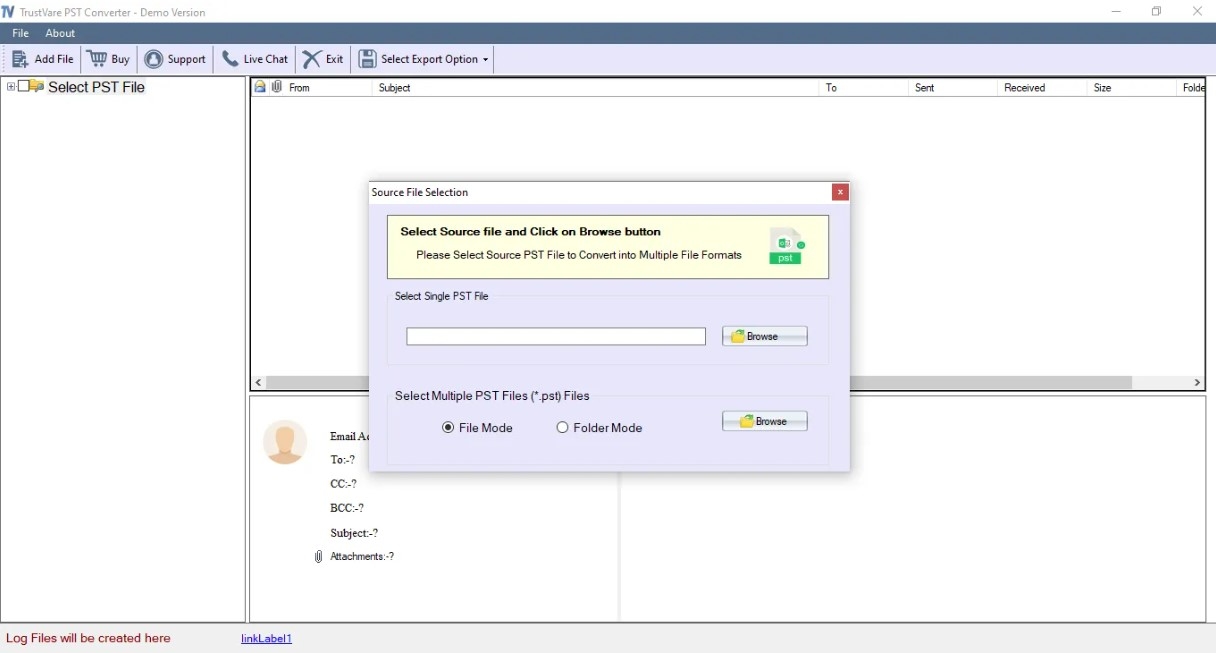1216x653 pixels.
Task: Click the pst file icon in dialog
Action: click(x=786, y=246)
